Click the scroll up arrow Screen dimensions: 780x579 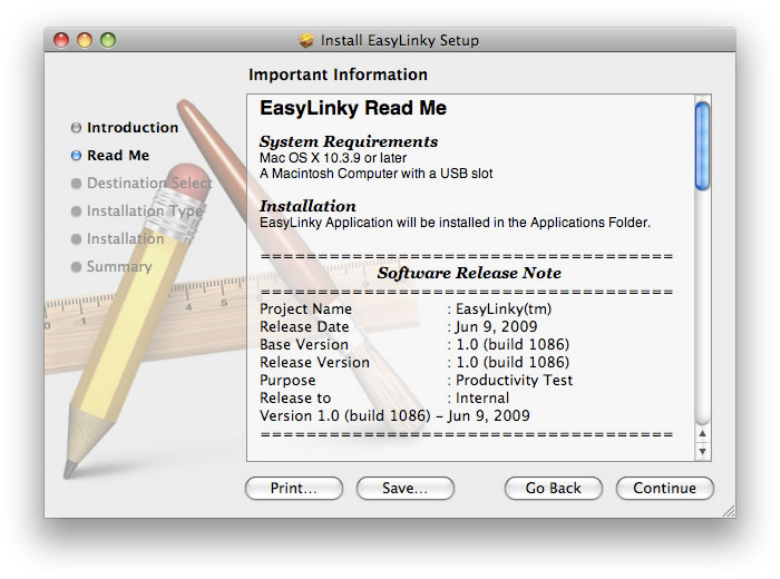(702, 434)
